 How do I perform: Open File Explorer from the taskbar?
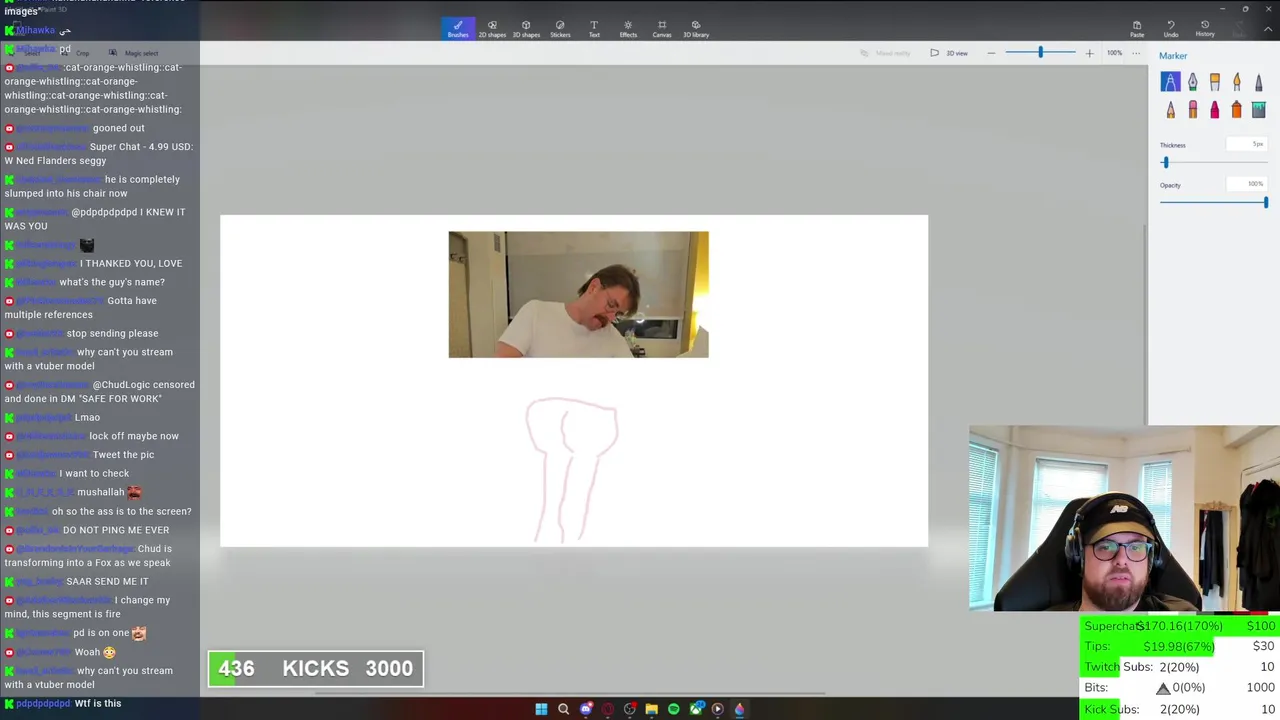(x=651, y=709)
